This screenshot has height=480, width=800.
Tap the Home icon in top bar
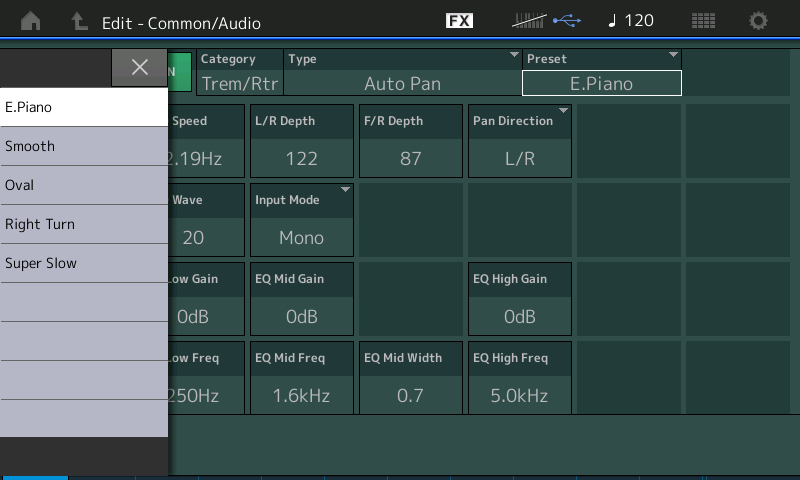pos(31,21)
